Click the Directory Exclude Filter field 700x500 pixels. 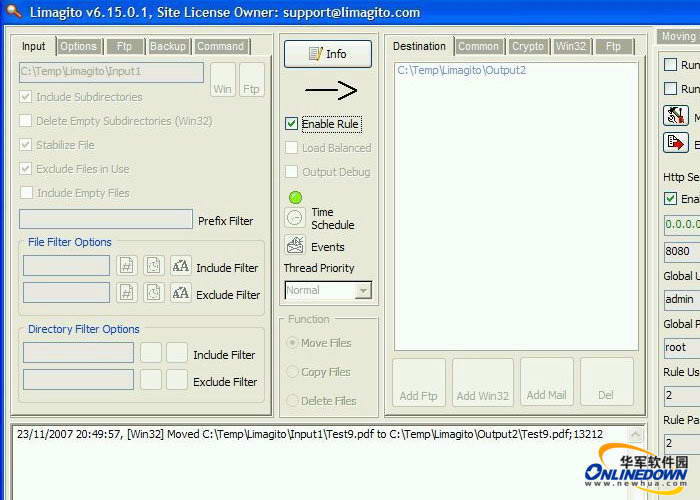[x=78, y=380]
